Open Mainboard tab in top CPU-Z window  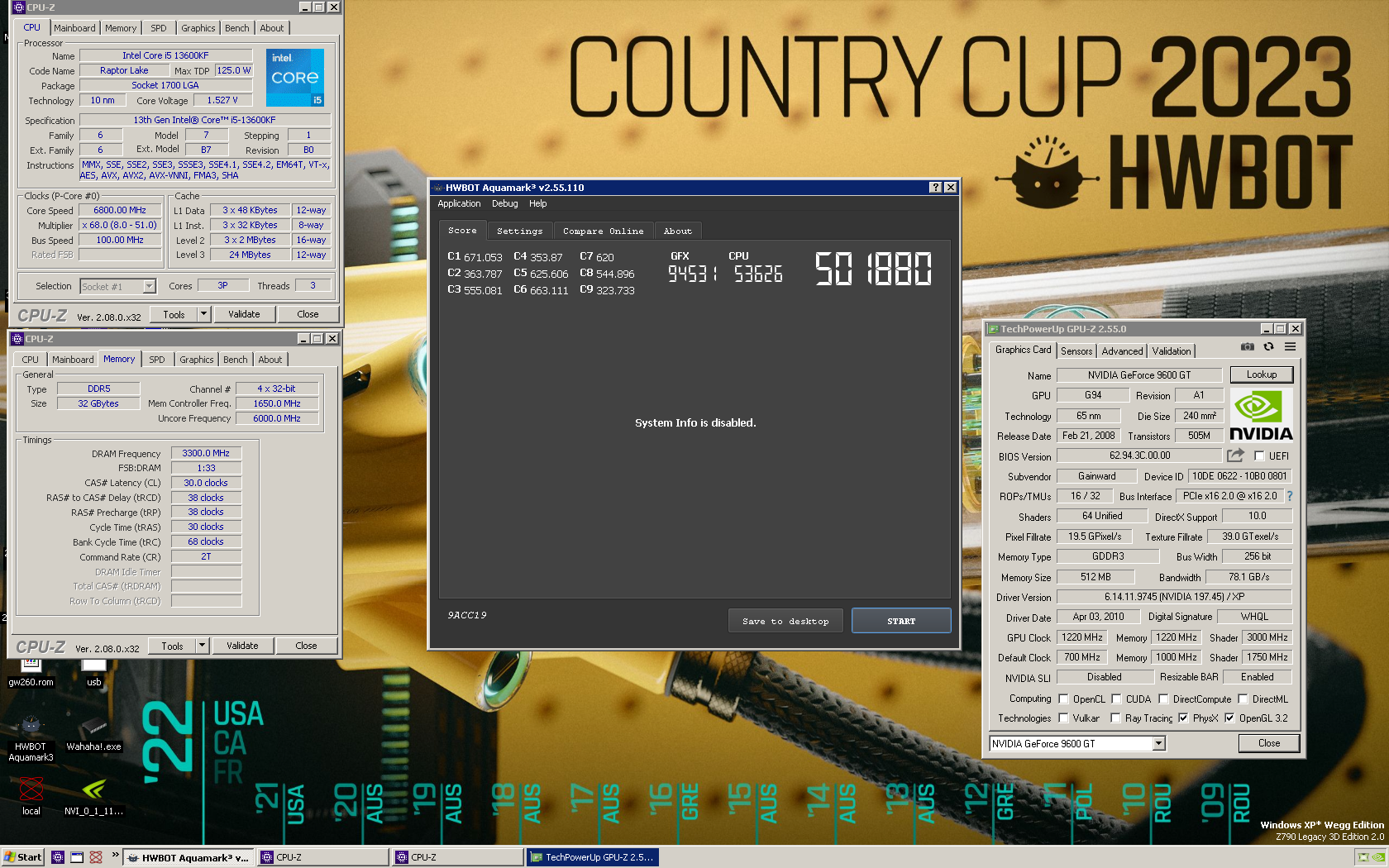[74, 28]
